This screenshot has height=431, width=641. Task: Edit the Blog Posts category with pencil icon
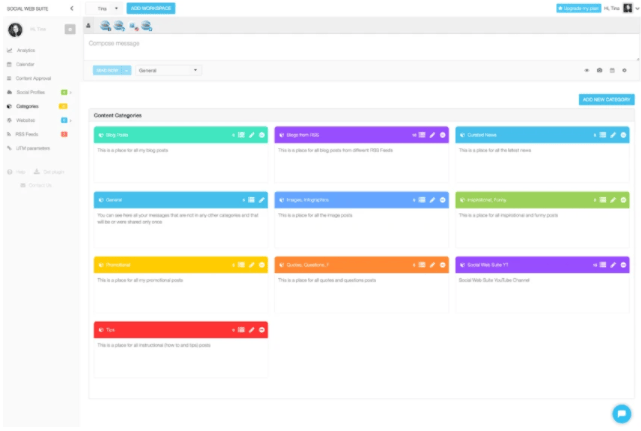click(251, 134)
